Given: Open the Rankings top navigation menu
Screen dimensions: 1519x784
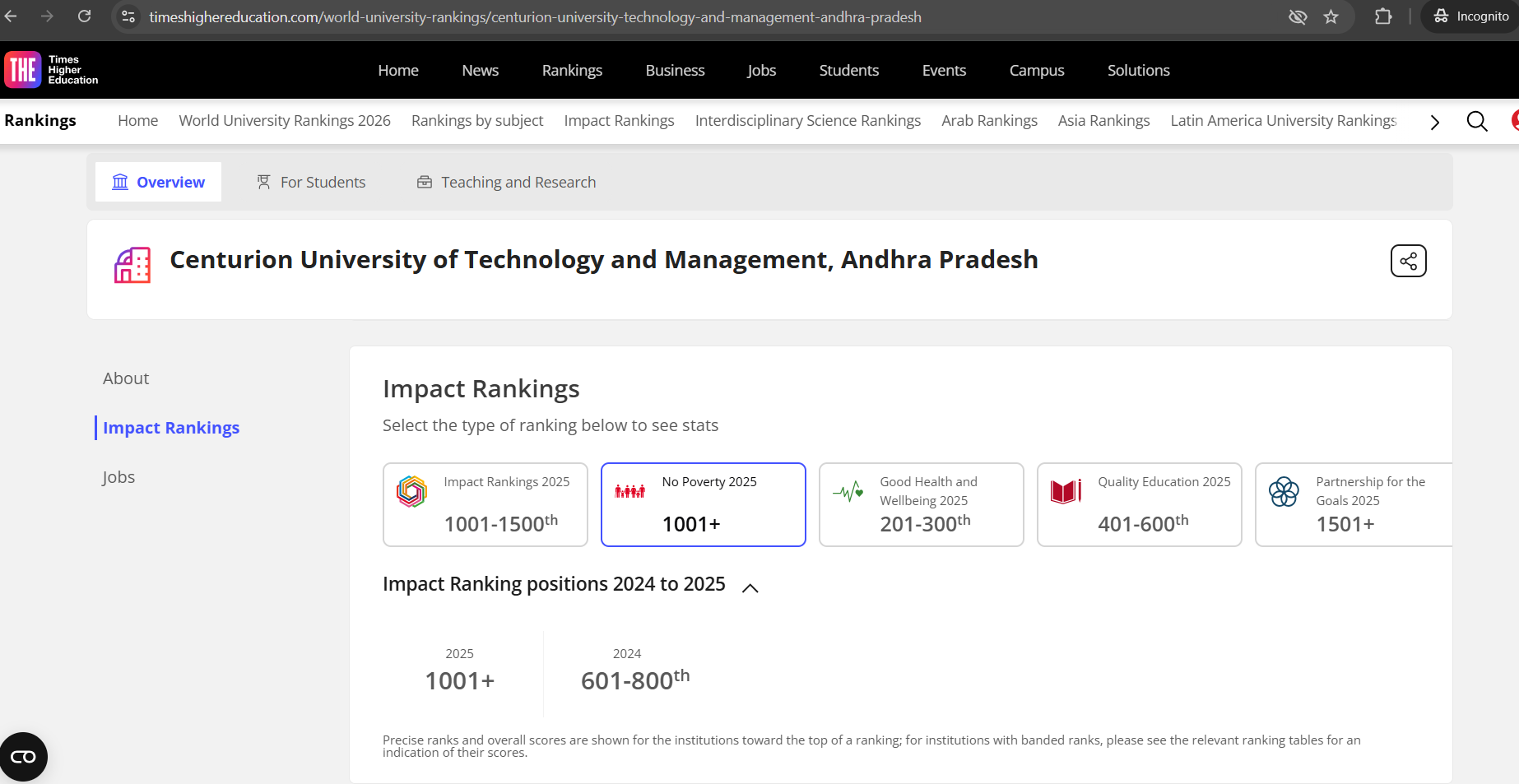Looking at the screenshot, I should [572, 71].
